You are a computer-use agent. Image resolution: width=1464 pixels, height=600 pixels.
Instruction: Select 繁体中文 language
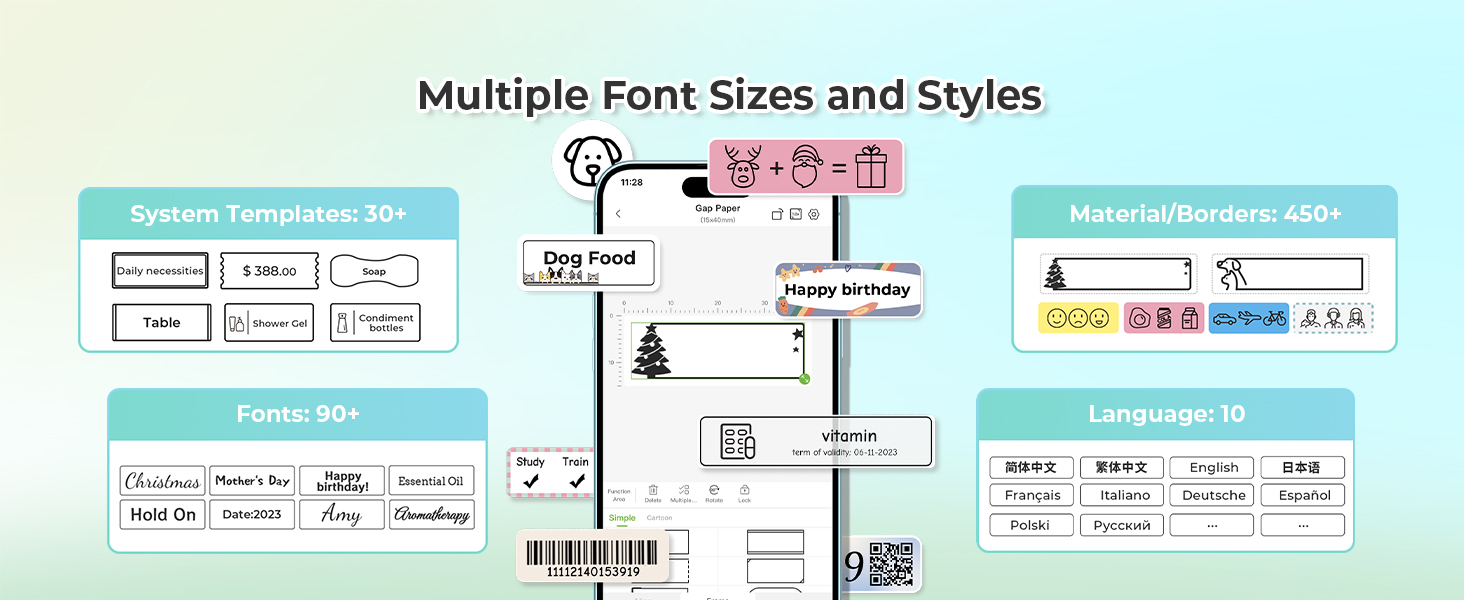coord(1122,467)
